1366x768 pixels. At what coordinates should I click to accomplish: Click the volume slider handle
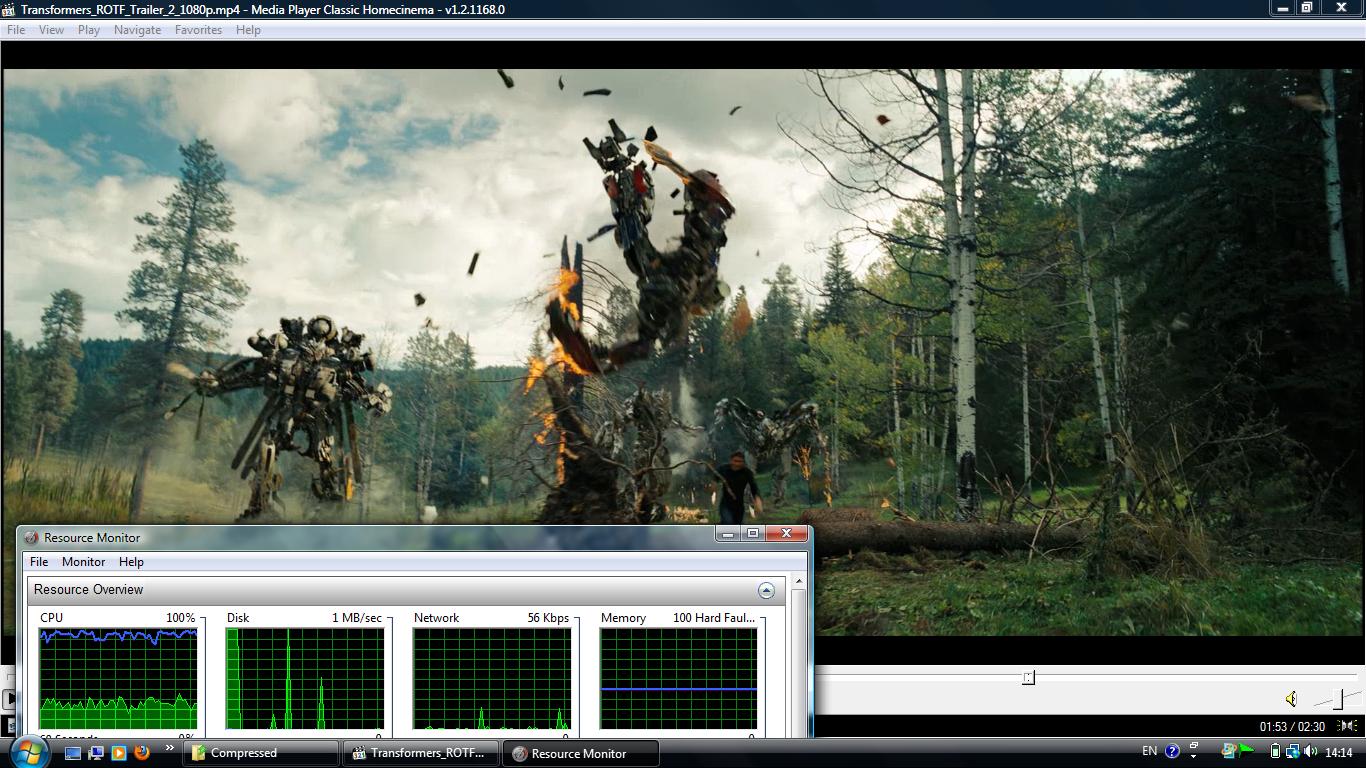tap(1338, 698)
